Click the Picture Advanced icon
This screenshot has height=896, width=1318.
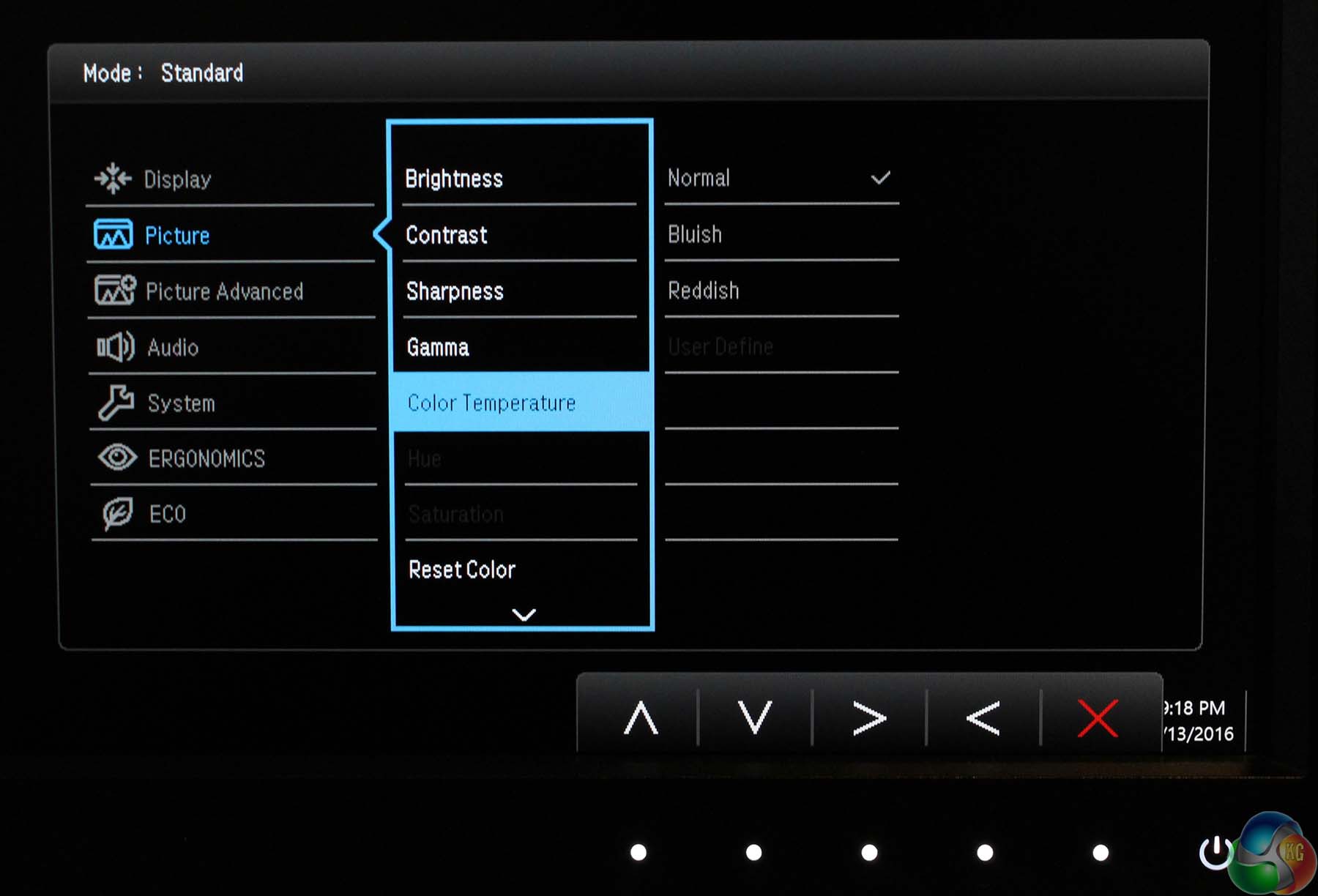115,290
